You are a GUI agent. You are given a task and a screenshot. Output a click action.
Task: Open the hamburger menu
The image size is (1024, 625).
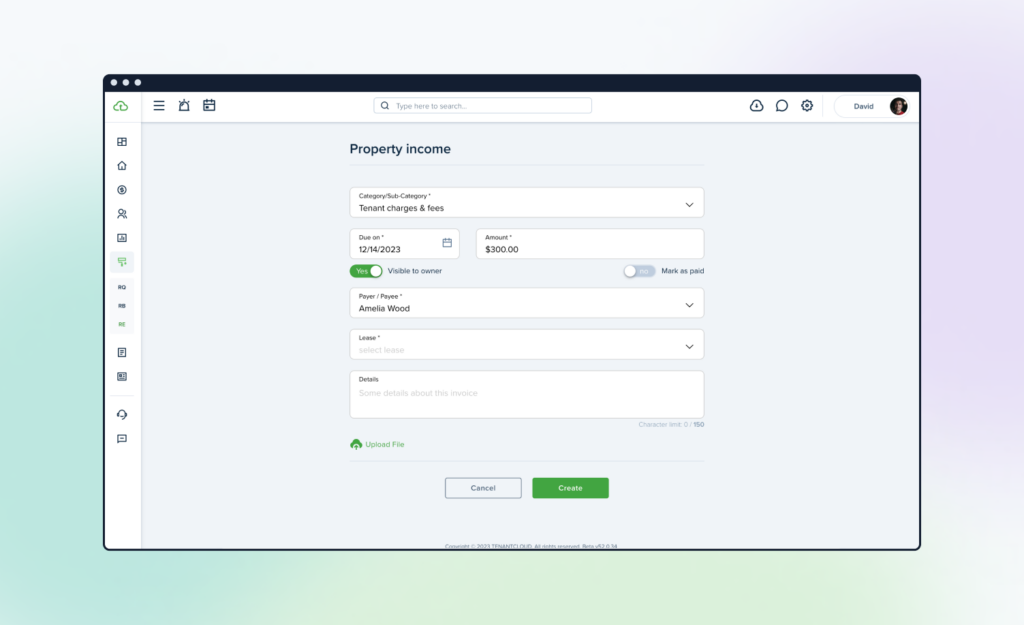tap(159, 106)
